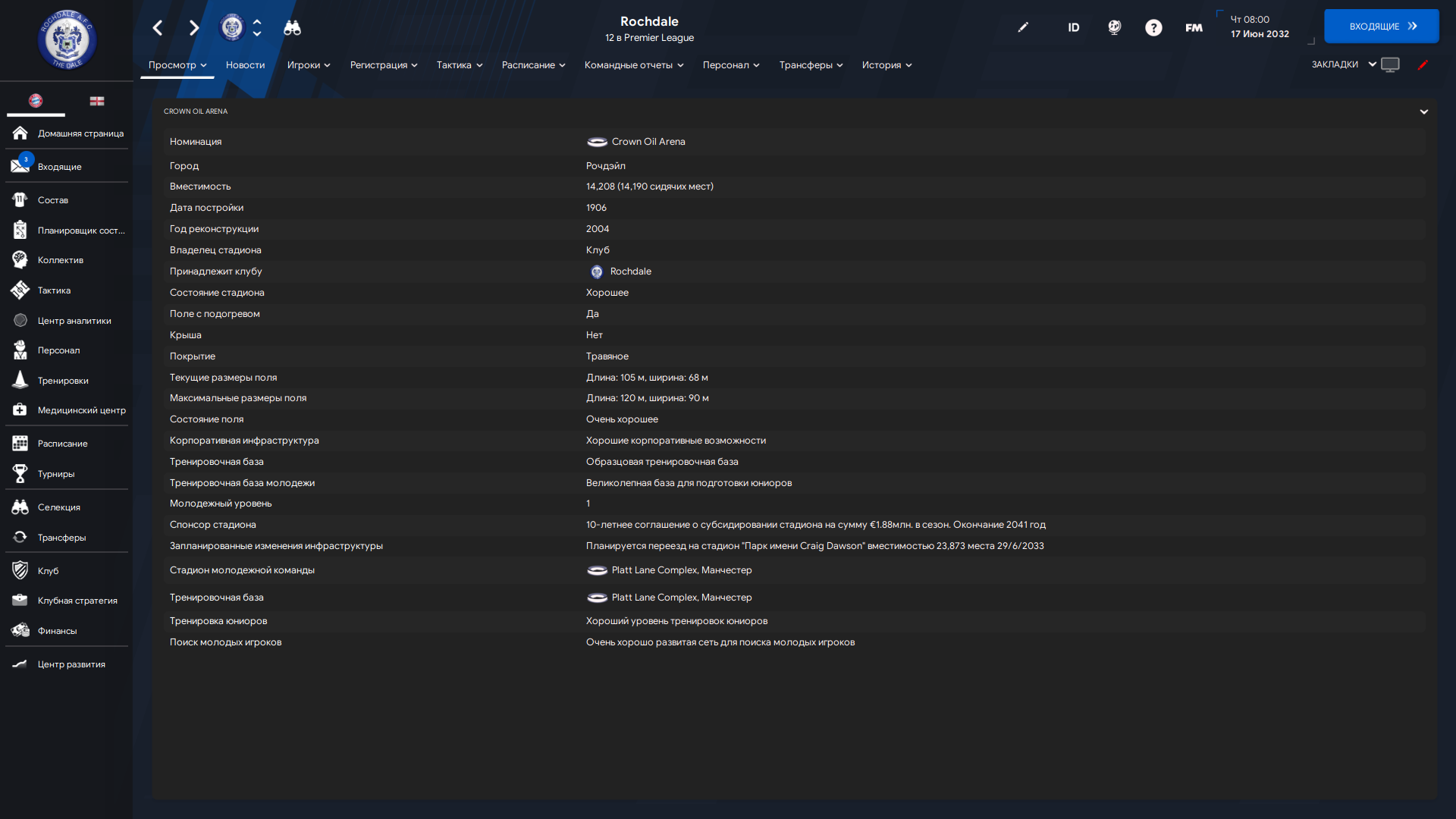This screenshot has width=1456, height=819.
Task: Click the pencil edit icon in the top bar
Action: [1023, 27]
